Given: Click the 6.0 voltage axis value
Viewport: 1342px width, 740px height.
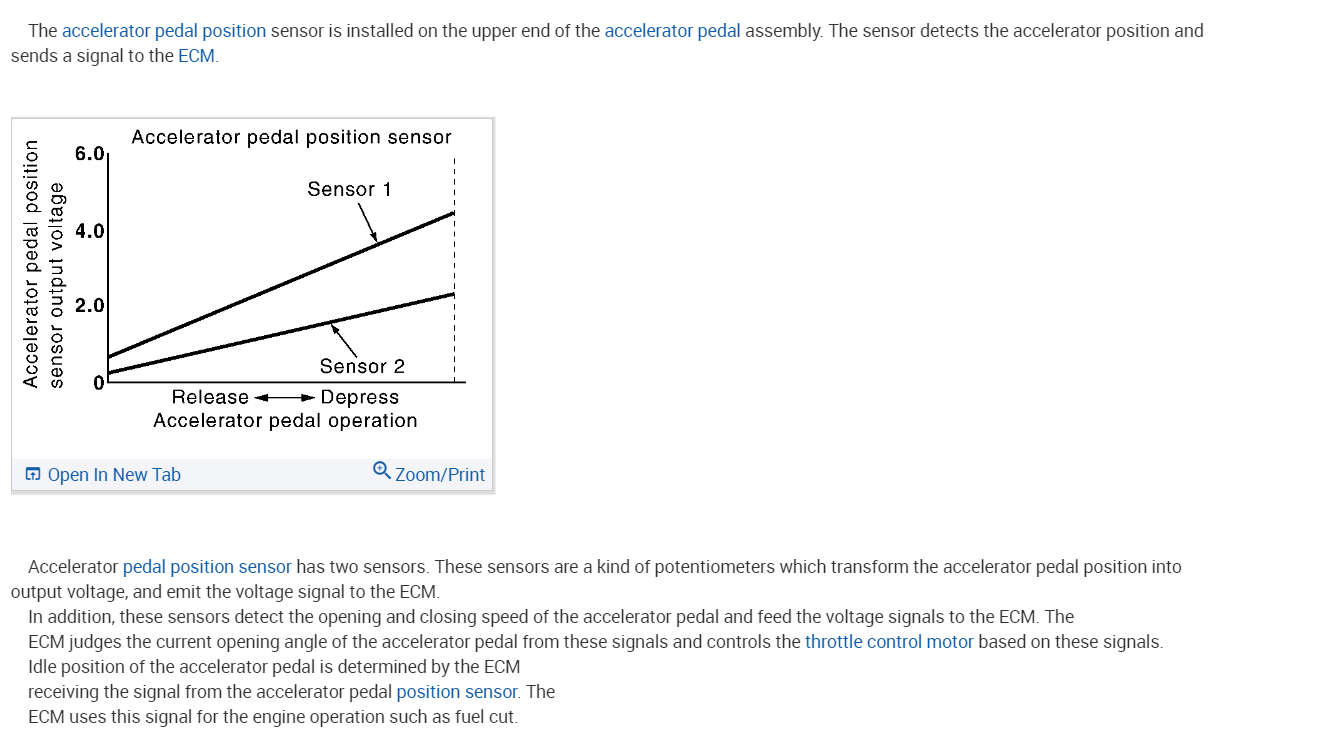Looking at the screenshot, I should coord(89,154).
